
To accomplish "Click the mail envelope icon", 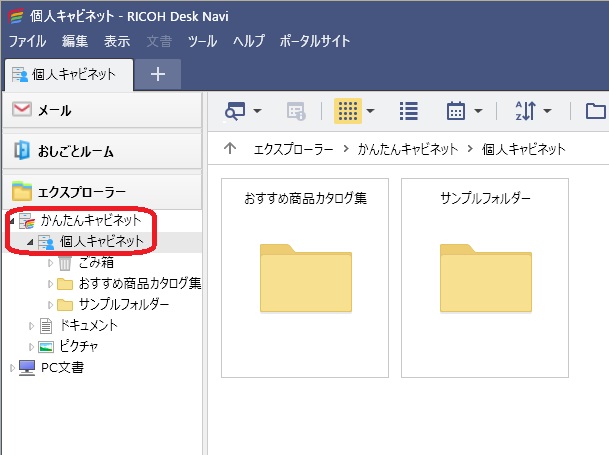I will [x=22, y=110].
